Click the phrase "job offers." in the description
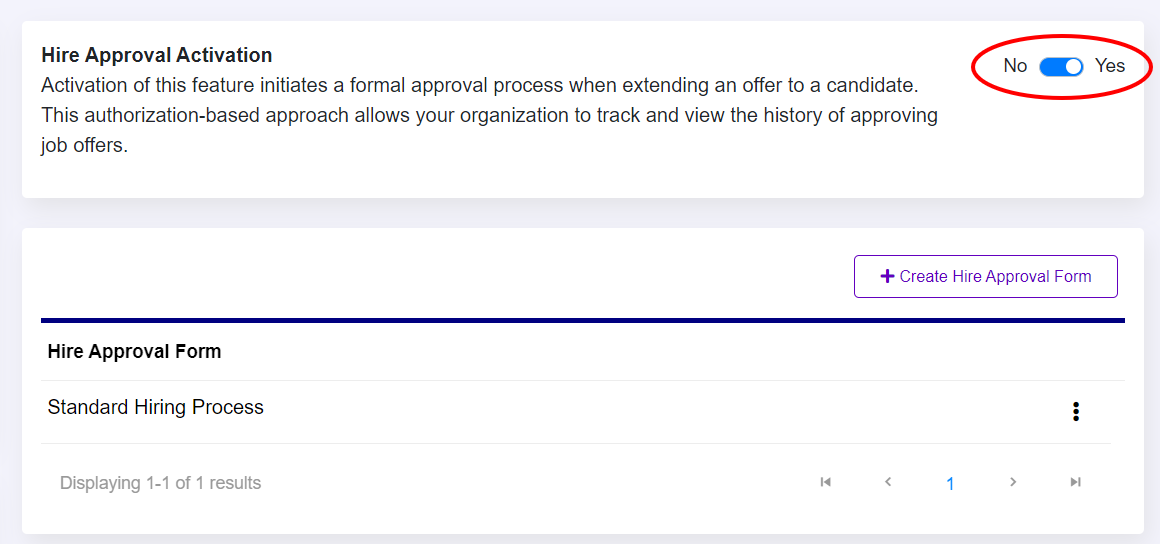The image size is (1160, 544). point(85,146)
